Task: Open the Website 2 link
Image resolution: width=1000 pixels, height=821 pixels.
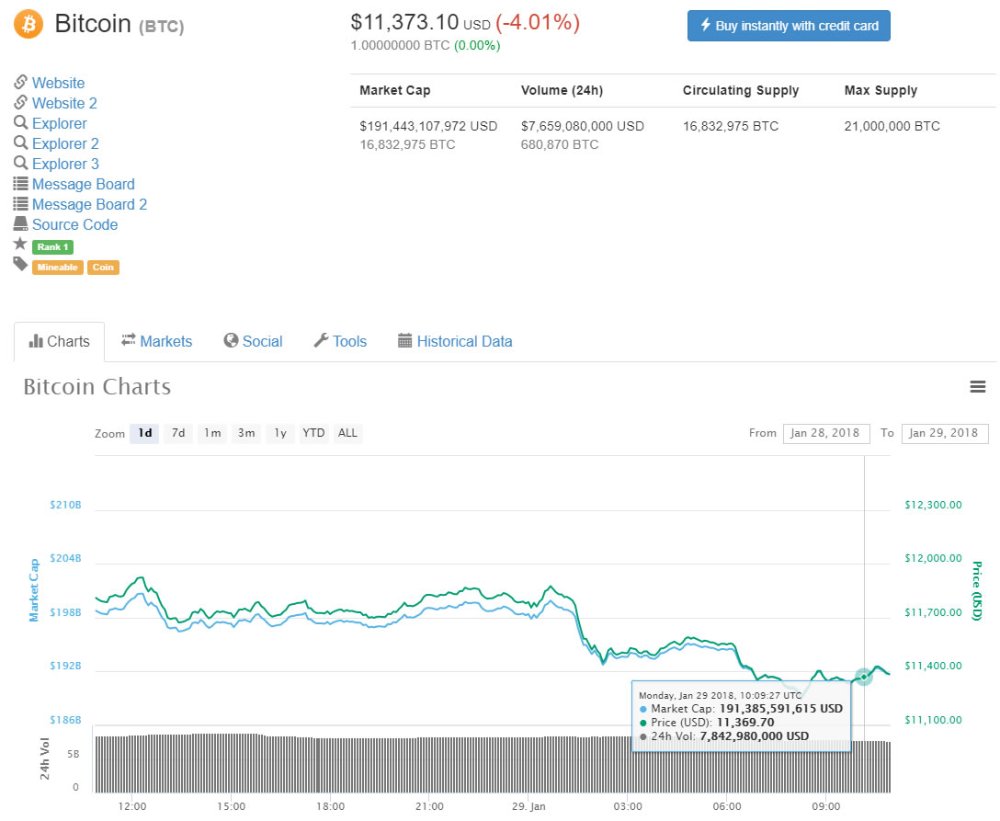Action: [x=64, y=103]
